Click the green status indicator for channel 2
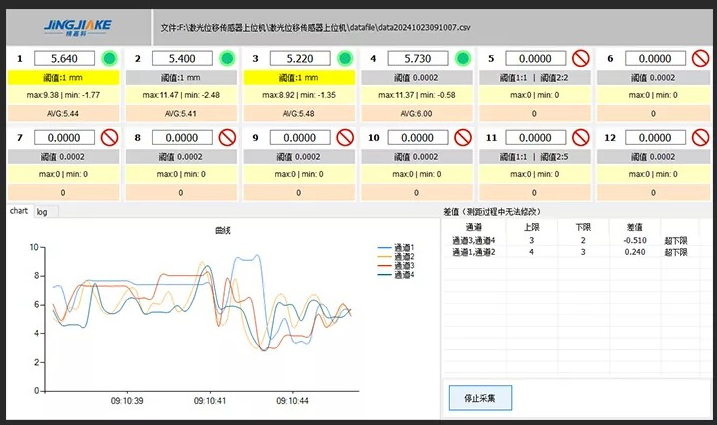The image size is (717, 425). point(227,59)
